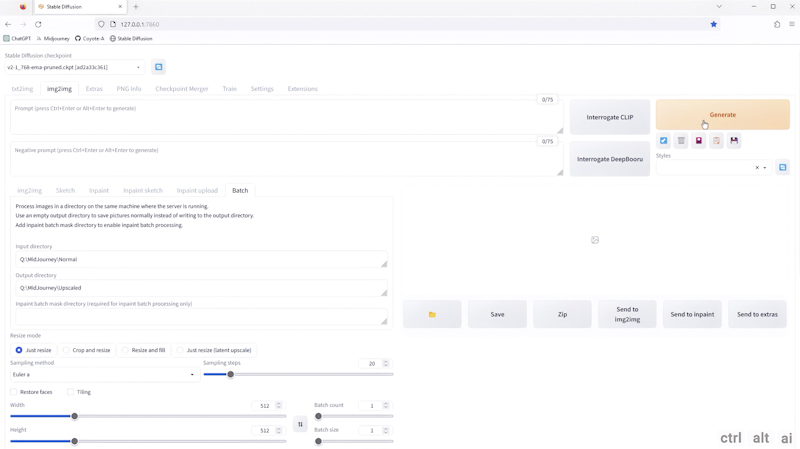Viewport: 800px width, 449px height.
Task: Focus the Input directory field
Action: click(202, 259)
